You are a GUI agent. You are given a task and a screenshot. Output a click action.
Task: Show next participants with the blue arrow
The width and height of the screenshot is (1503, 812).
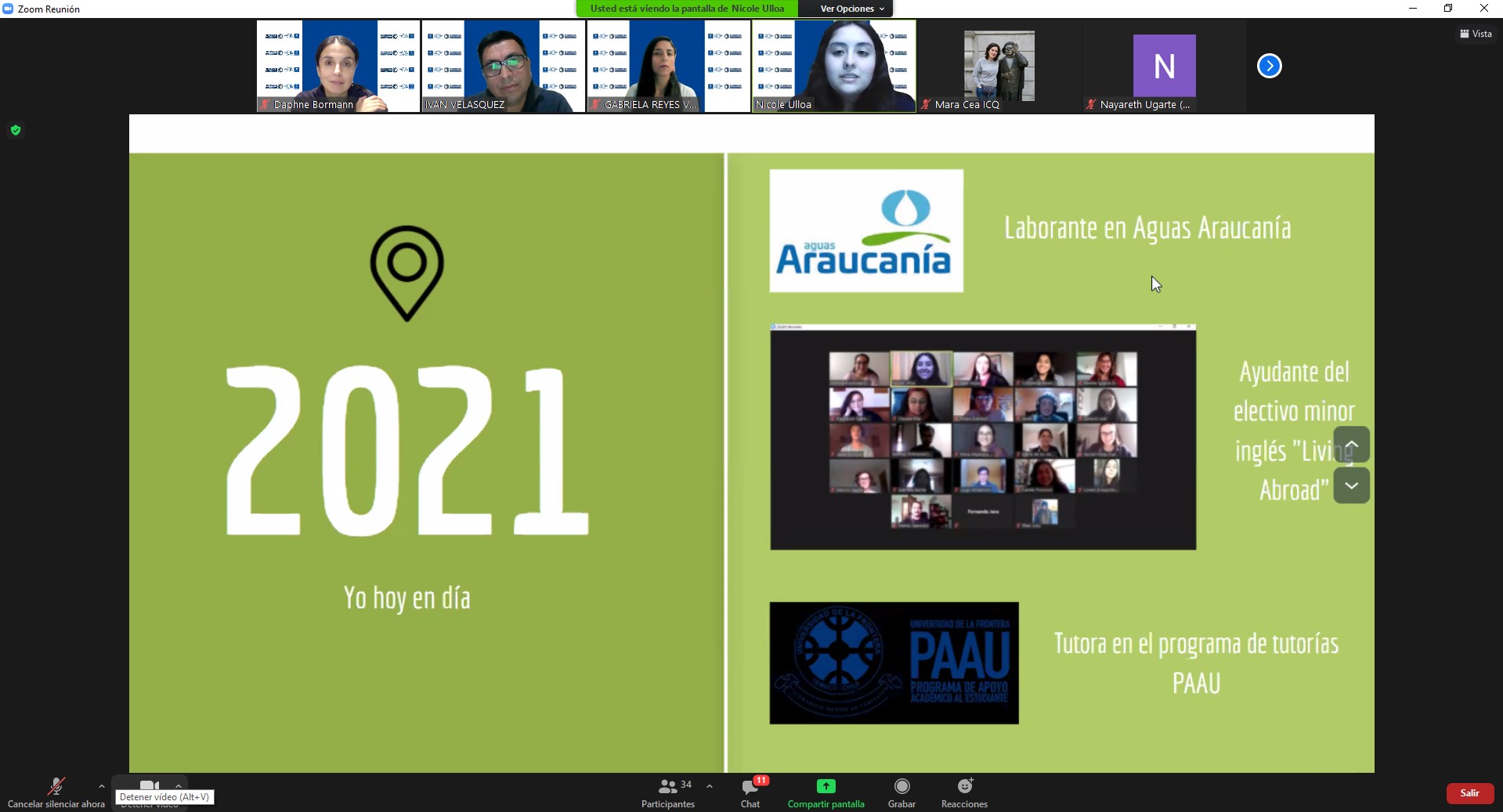1269,67
